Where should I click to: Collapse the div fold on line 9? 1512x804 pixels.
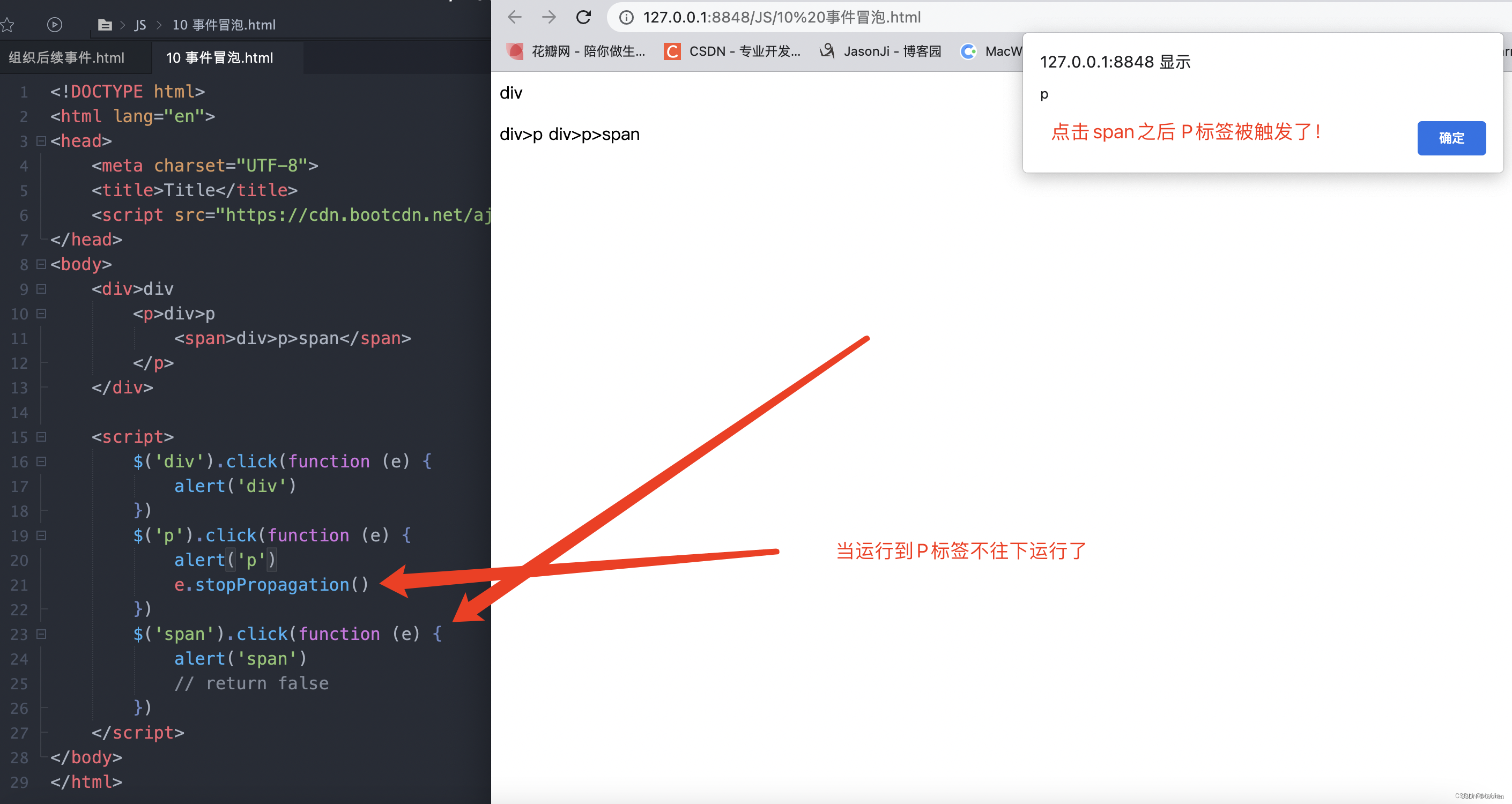[x=41, y=289]
